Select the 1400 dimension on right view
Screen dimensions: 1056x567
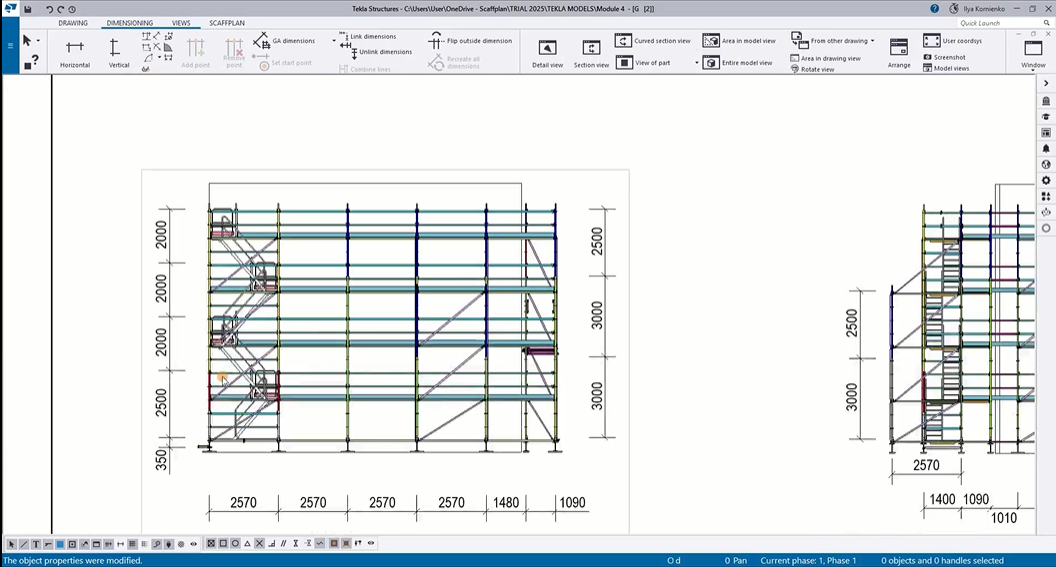tap(942, 499)
